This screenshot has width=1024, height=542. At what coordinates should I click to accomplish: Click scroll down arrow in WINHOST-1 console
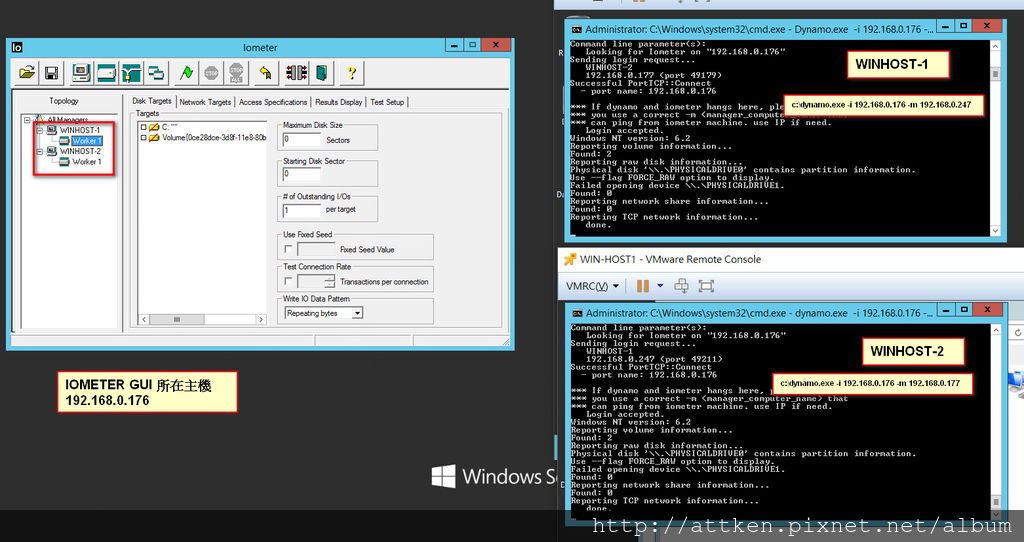(x=995, y=231)
